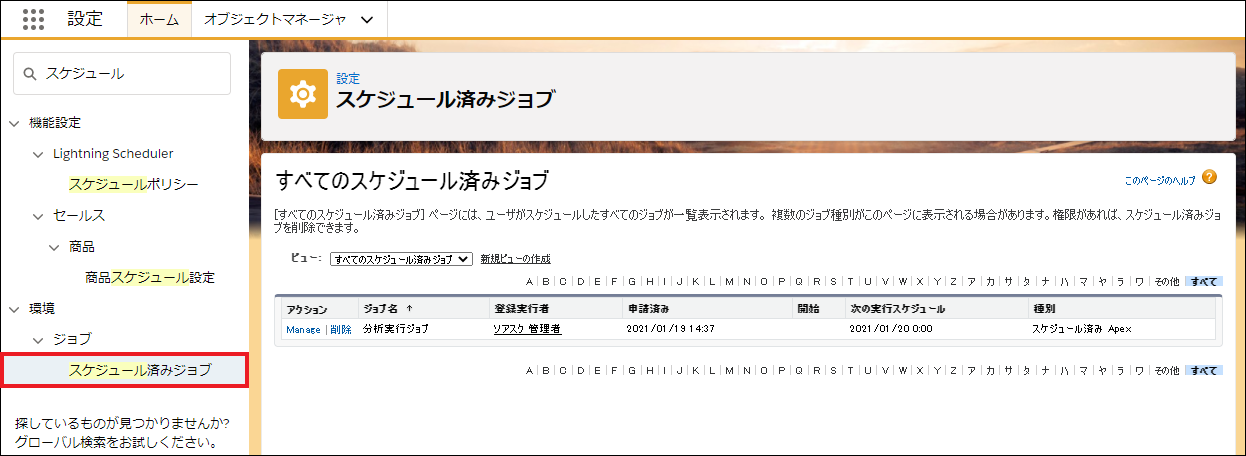Switch to the ホーム tab
Viewport: 1246px width, 456px height.
coord(159,19)
